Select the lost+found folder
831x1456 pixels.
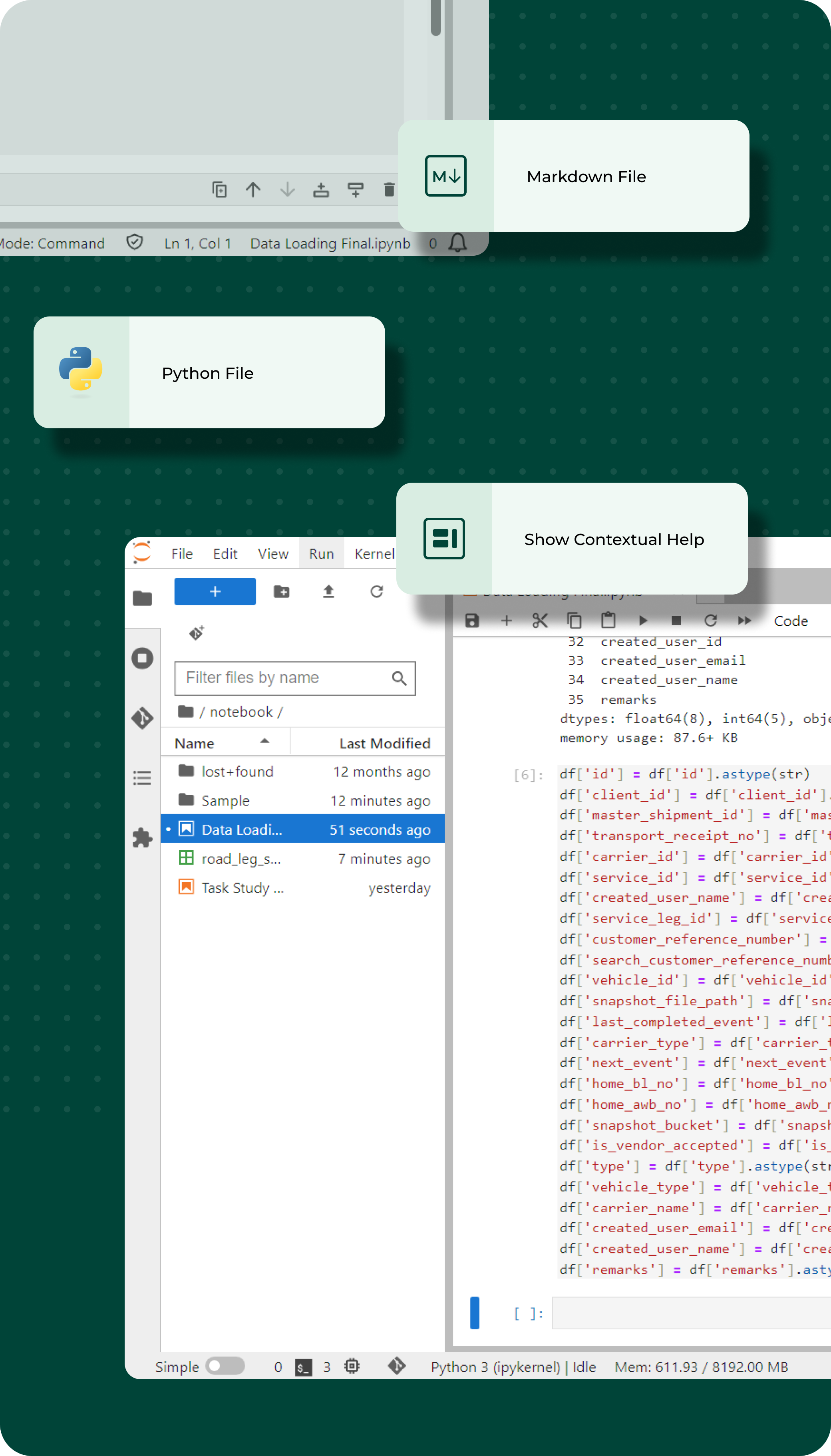coord(303,771)
